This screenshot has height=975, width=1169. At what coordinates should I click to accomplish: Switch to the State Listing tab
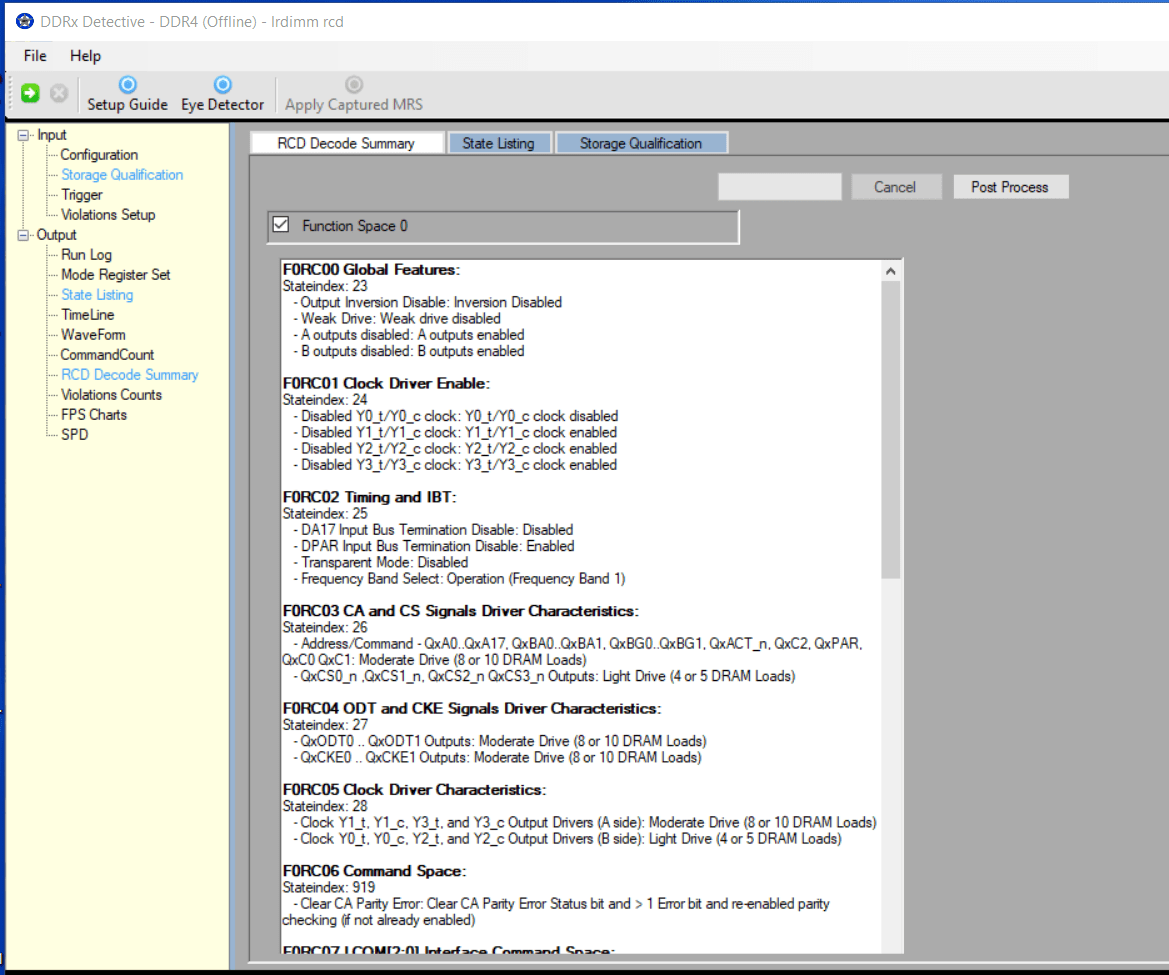point(498,143)
